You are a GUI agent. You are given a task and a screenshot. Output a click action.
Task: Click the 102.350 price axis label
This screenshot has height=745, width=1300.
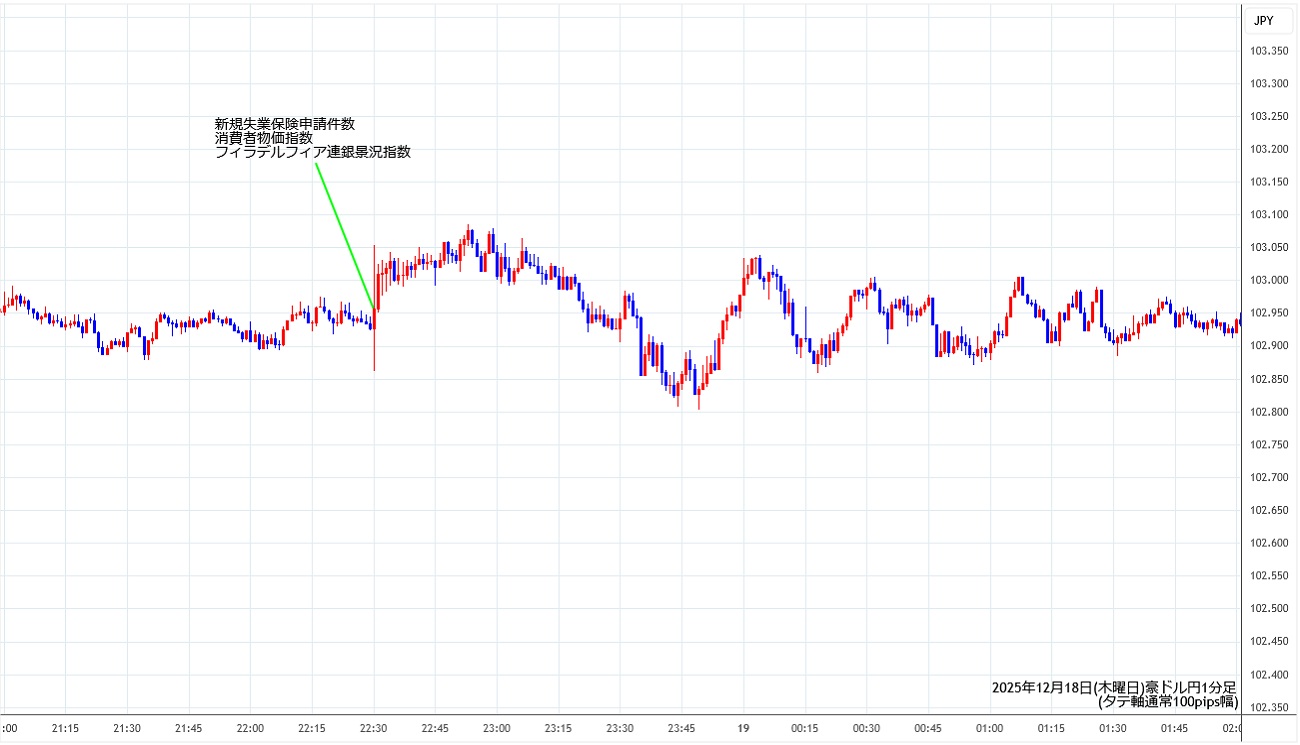(1270, 708)
